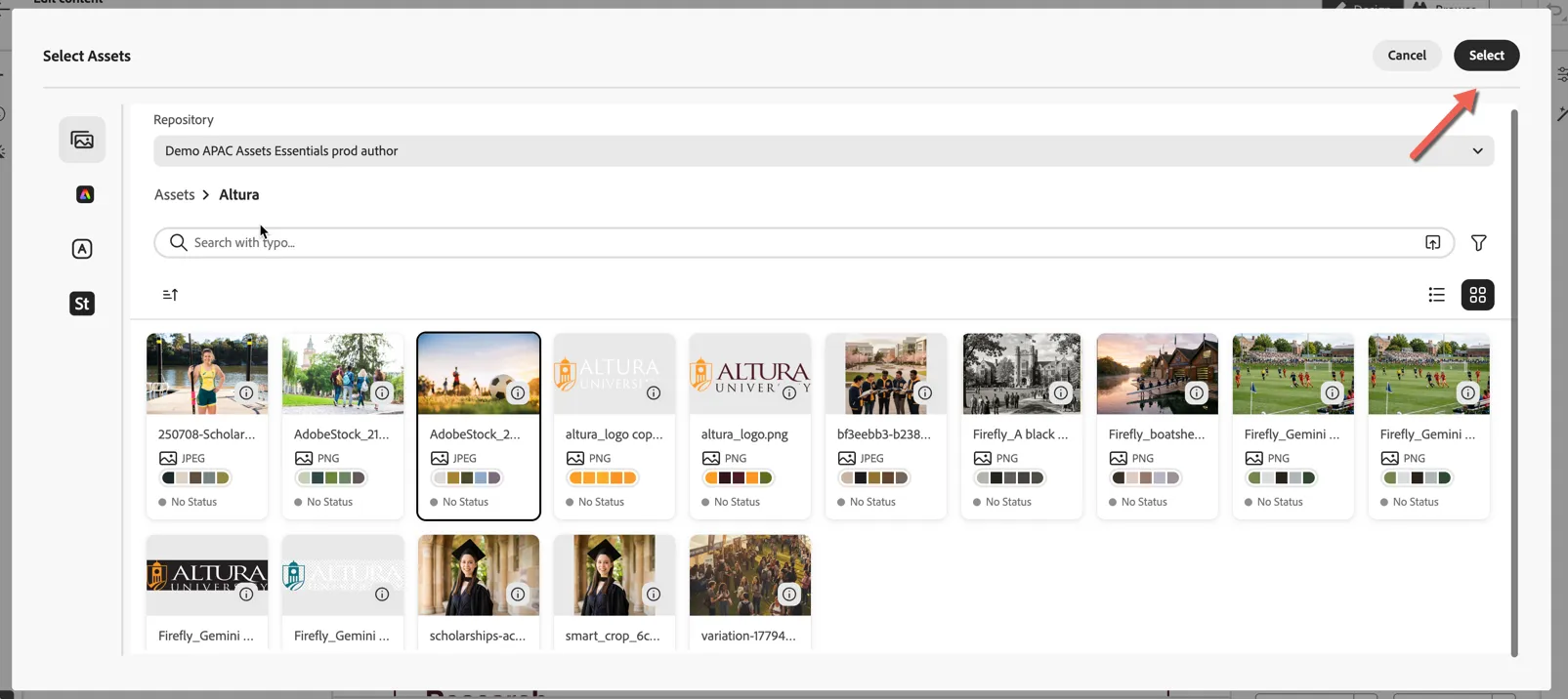Click the file name "smart_crop_6c..."

[x=613, y=636]
